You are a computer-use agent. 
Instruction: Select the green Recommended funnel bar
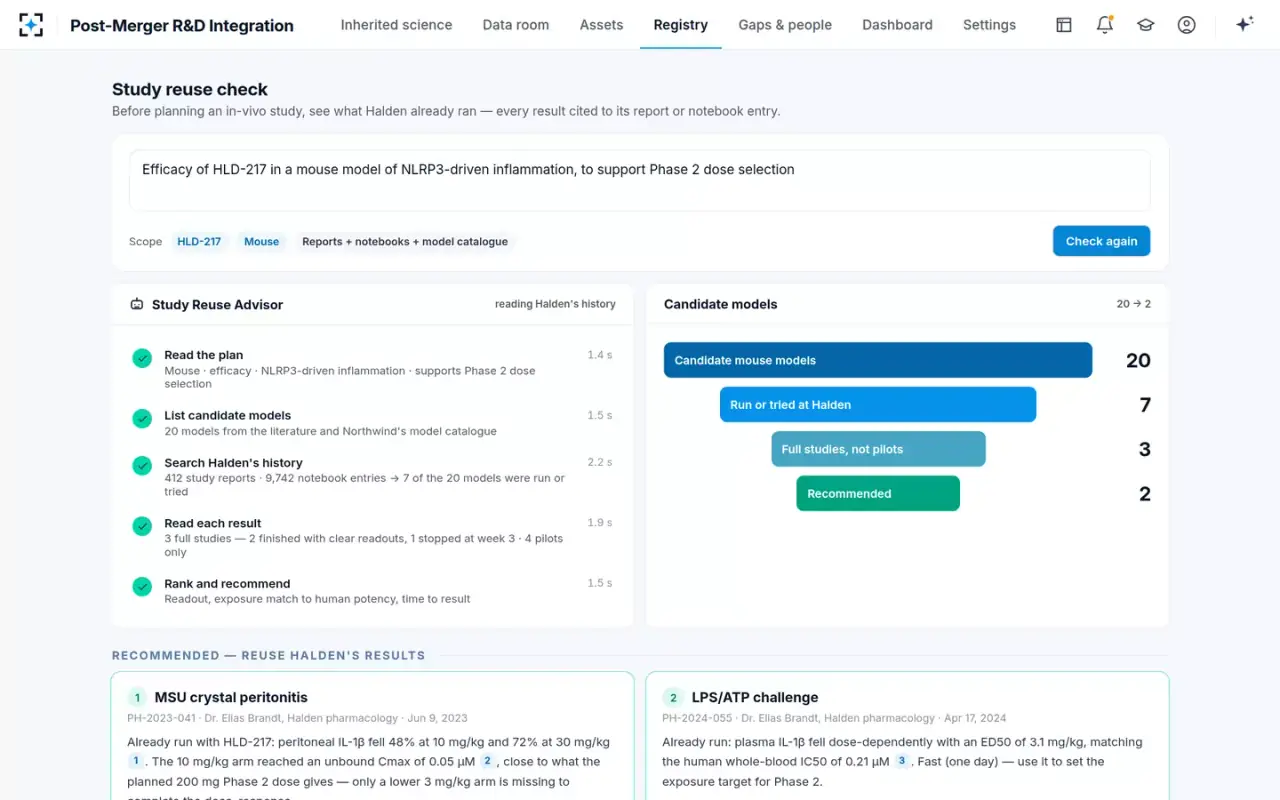tap(878, 493)
